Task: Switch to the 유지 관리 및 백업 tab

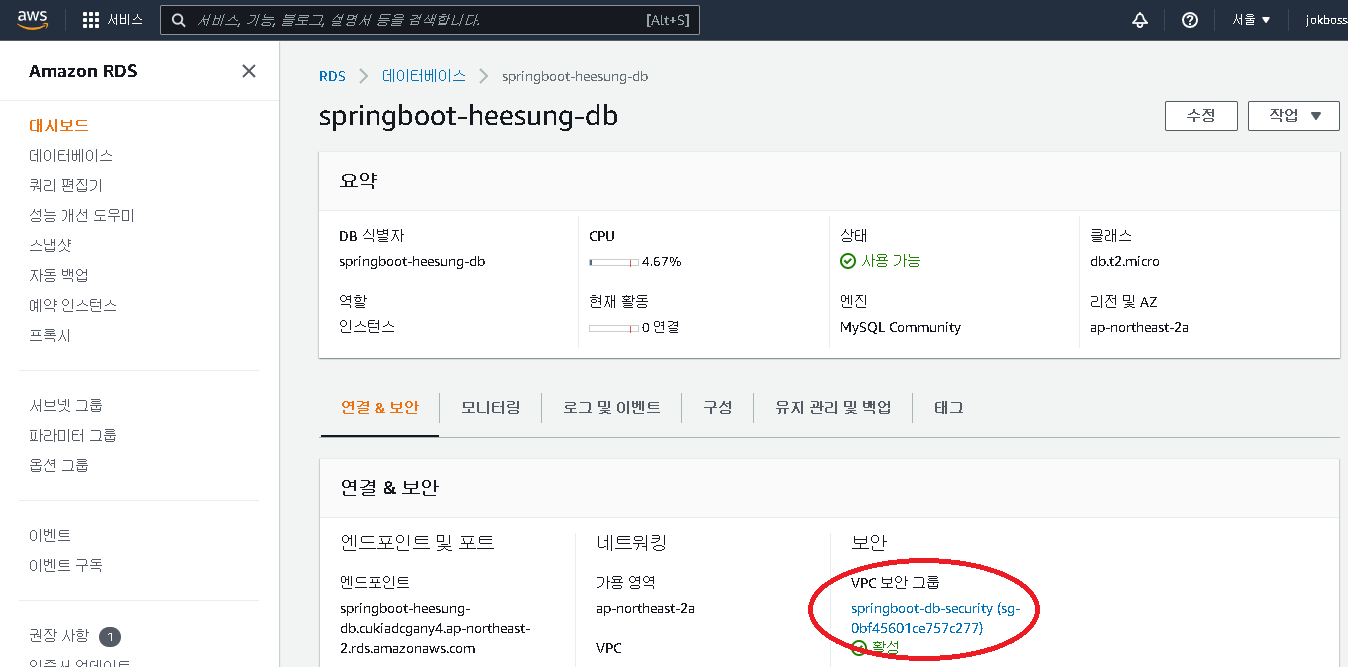Action: [x=833, y=408]
